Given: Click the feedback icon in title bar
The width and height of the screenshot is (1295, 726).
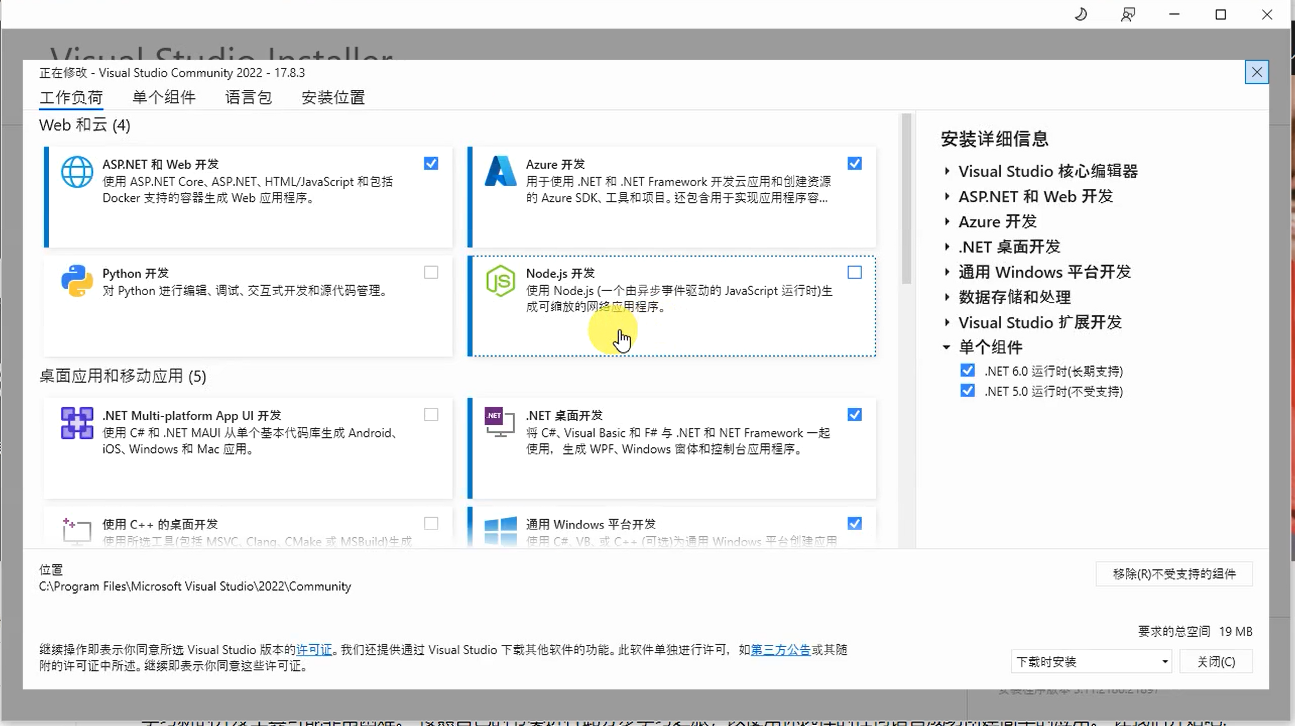Looking at the screenshot, I should 1128,14.
